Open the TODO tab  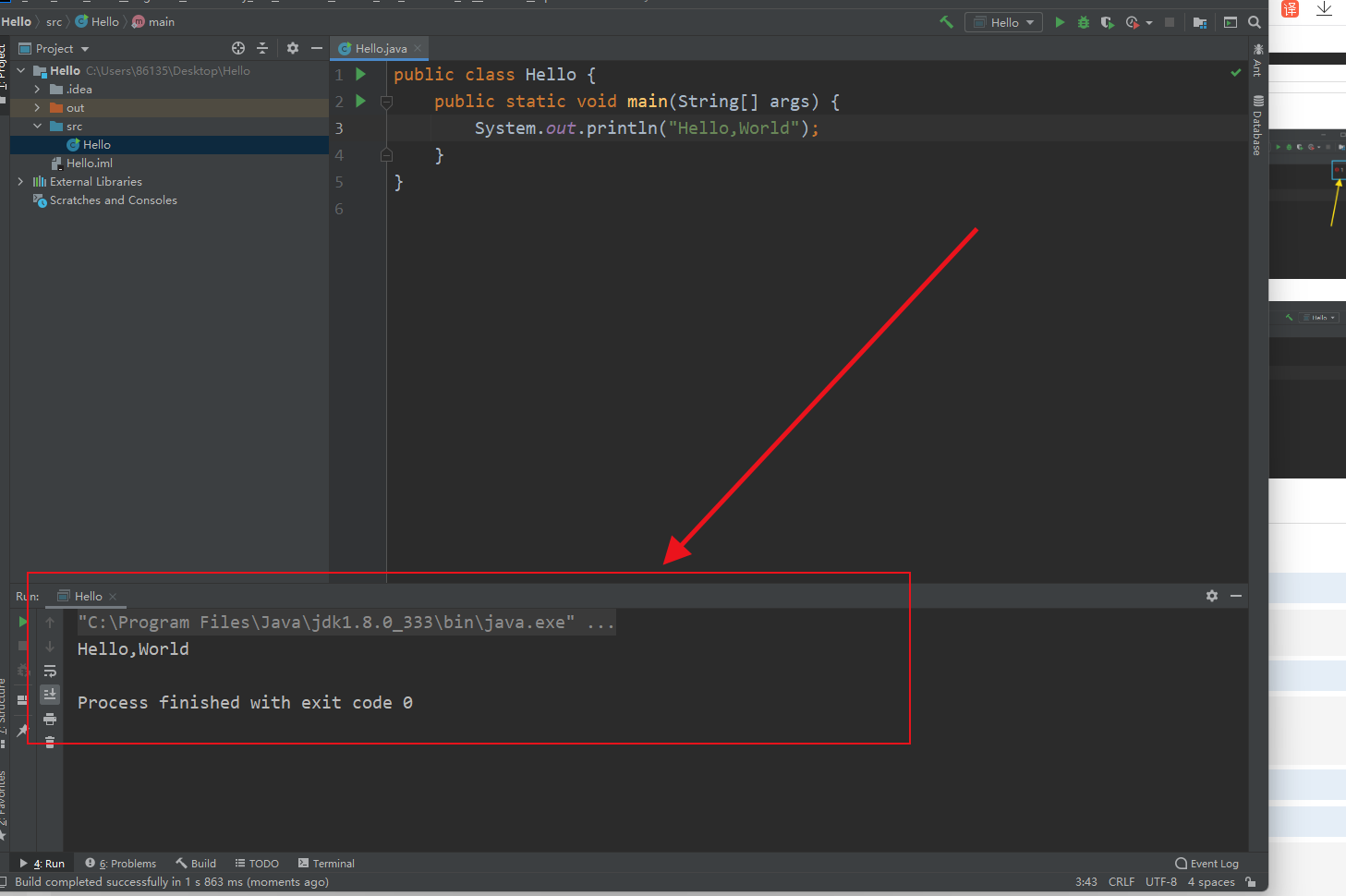[x=257, y=864]
